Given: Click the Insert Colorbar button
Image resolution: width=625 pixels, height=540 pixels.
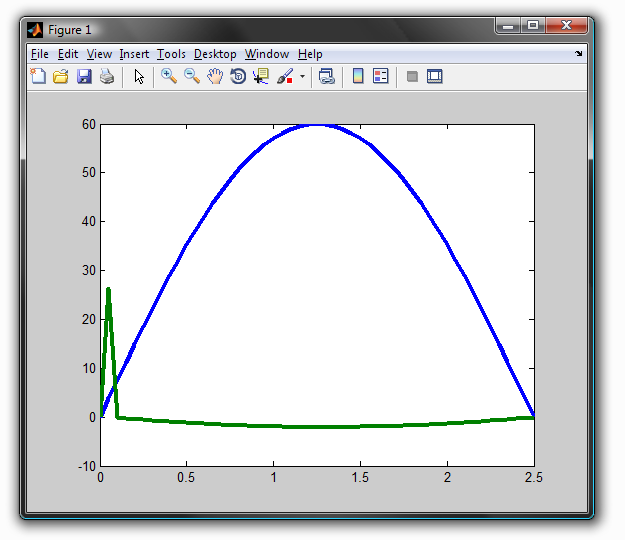Looking at the screenshot, I should [x=358, y=76].
